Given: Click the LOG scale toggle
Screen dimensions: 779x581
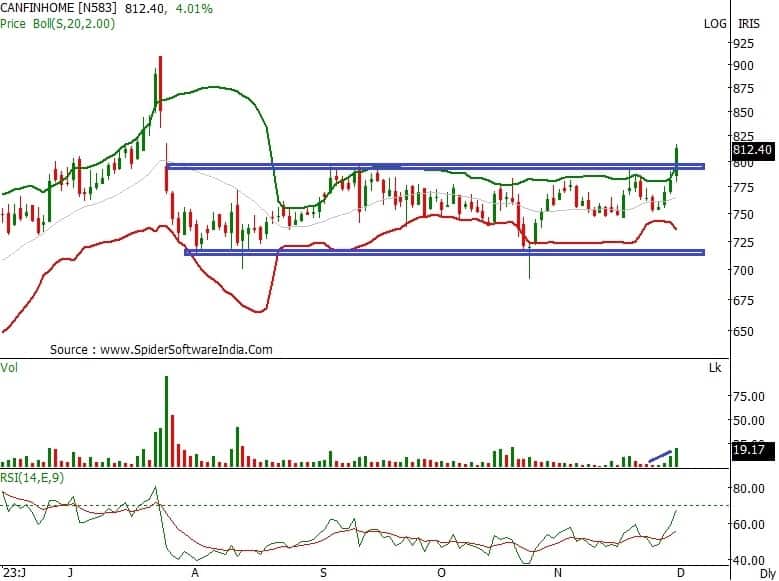Looking at the screenshot, I should pos(715,23).
